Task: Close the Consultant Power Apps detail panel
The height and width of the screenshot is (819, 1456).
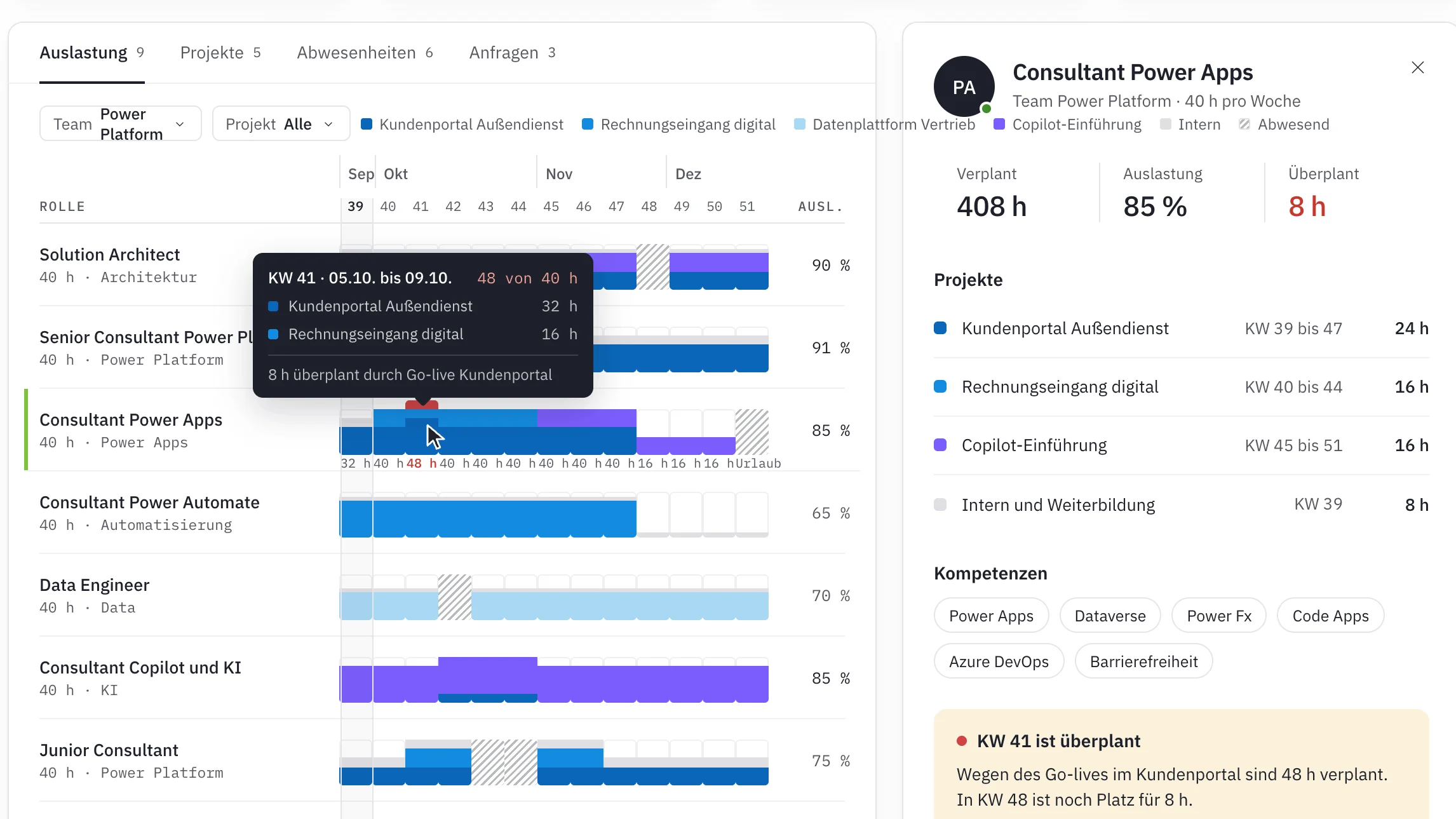Action: click(x=1417, y=67)
